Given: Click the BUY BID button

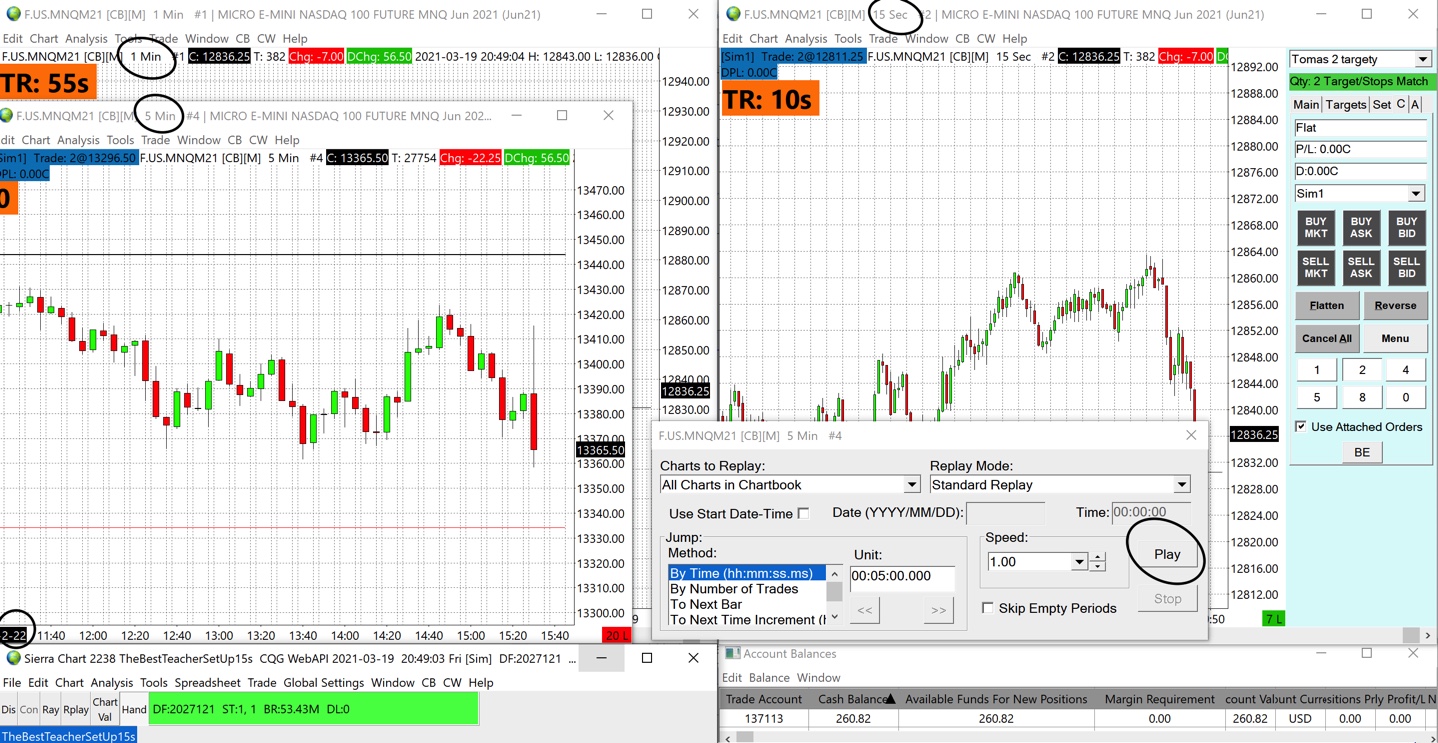Looking at the screenshot, I should (x=1407, y=228).
